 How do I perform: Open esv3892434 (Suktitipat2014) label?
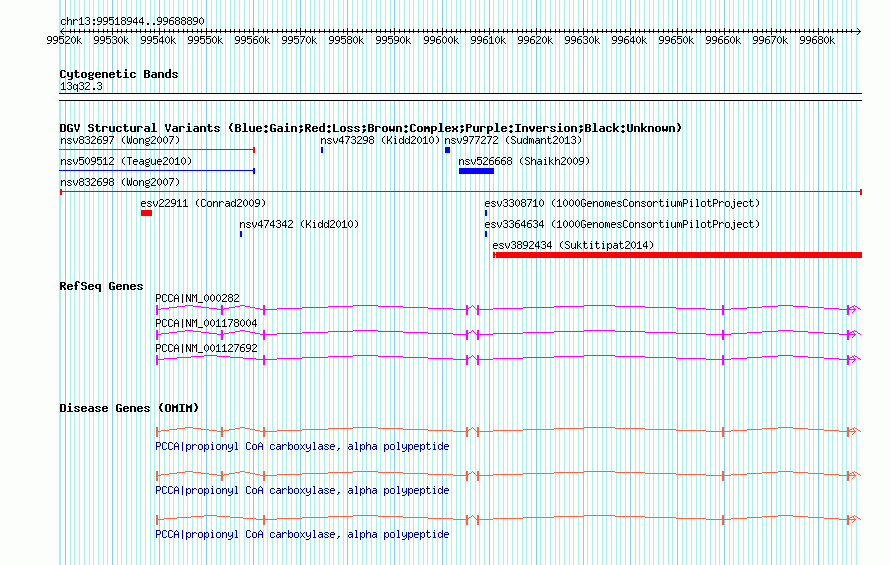573,245
